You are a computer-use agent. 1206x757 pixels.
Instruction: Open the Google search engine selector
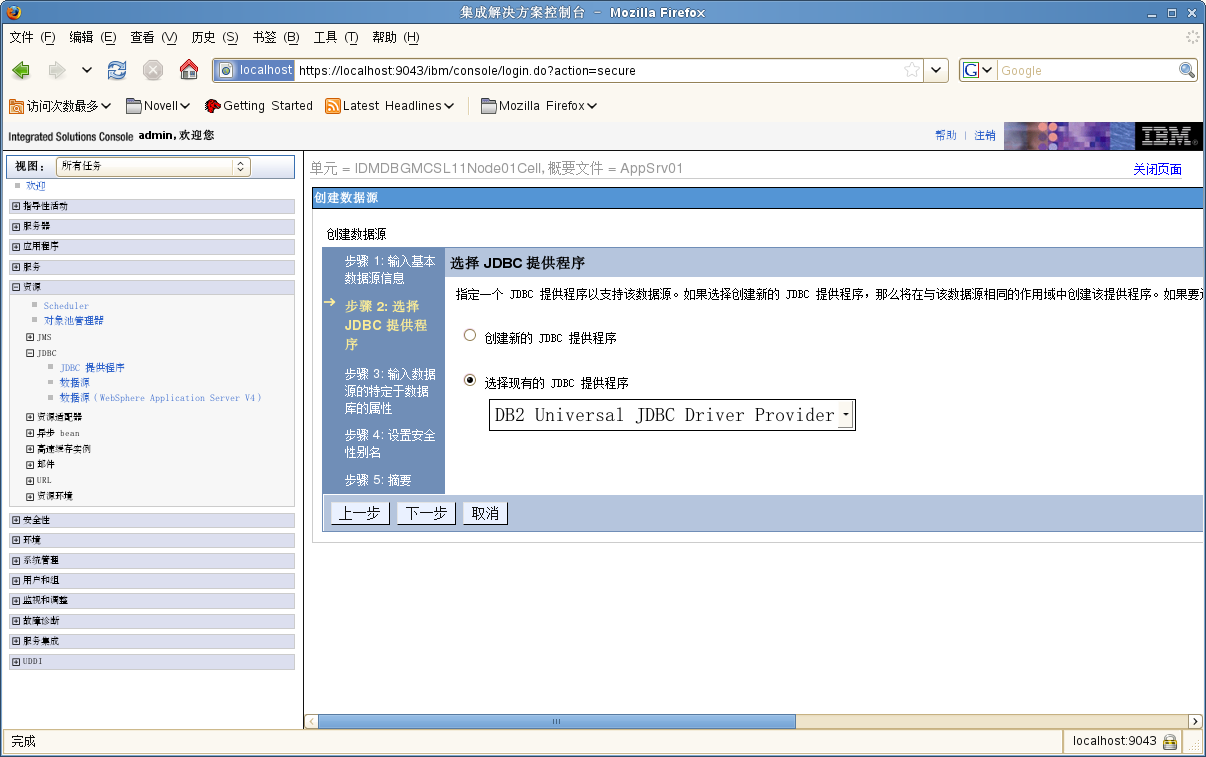coord(978,70)
